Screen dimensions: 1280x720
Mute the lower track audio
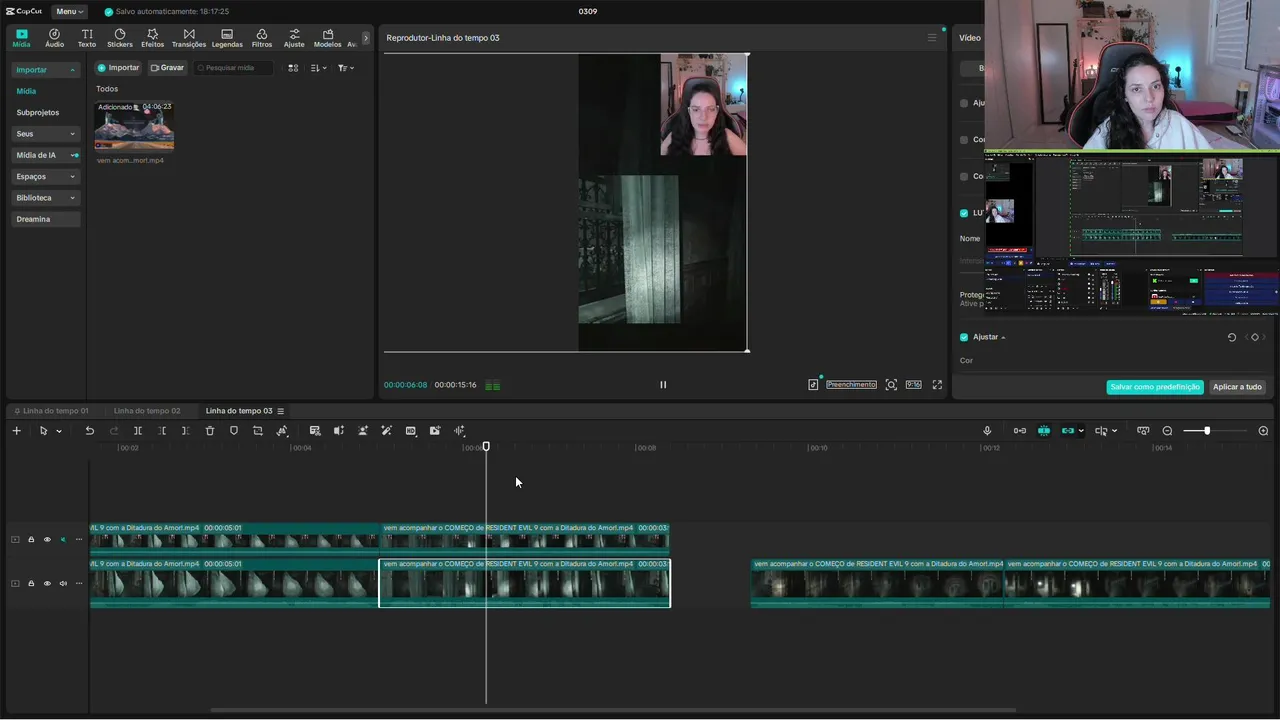pyautogui.click(x=63, y=584)
